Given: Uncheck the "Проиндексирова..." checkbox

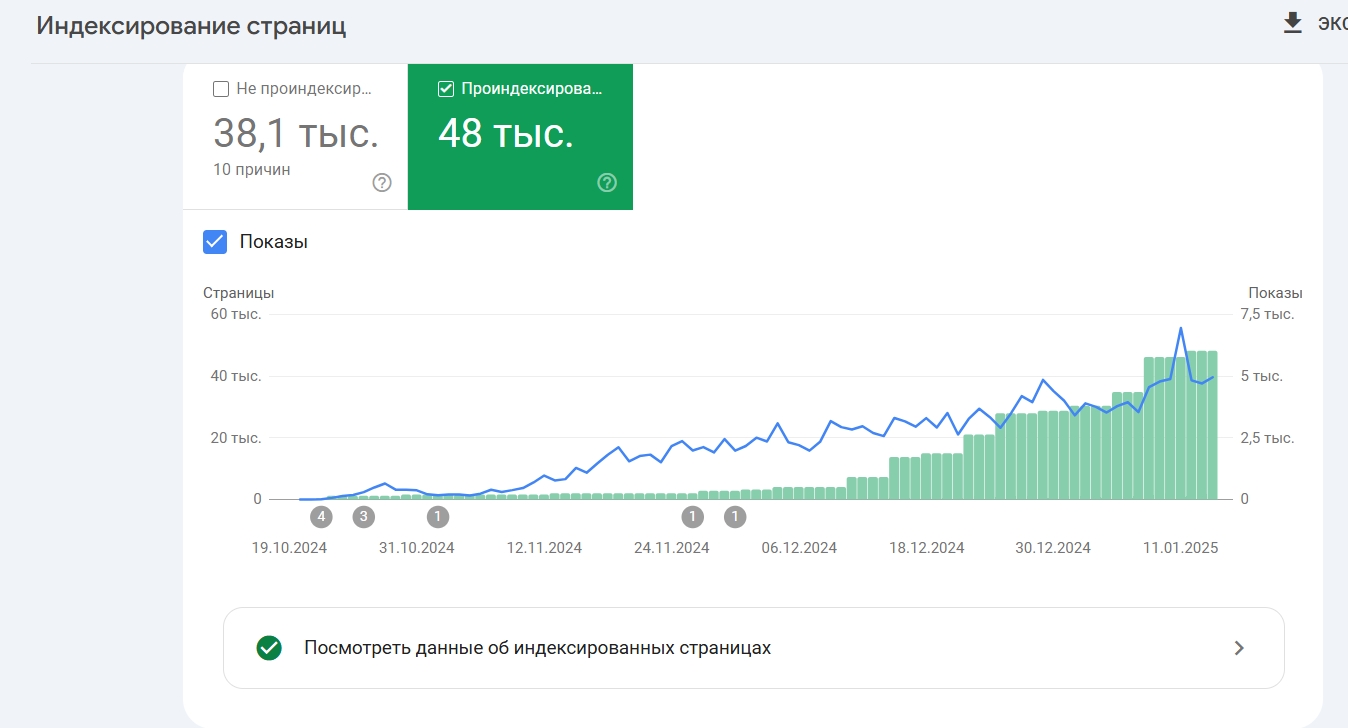Looking at the screenshot, I should tap(446, 89).
